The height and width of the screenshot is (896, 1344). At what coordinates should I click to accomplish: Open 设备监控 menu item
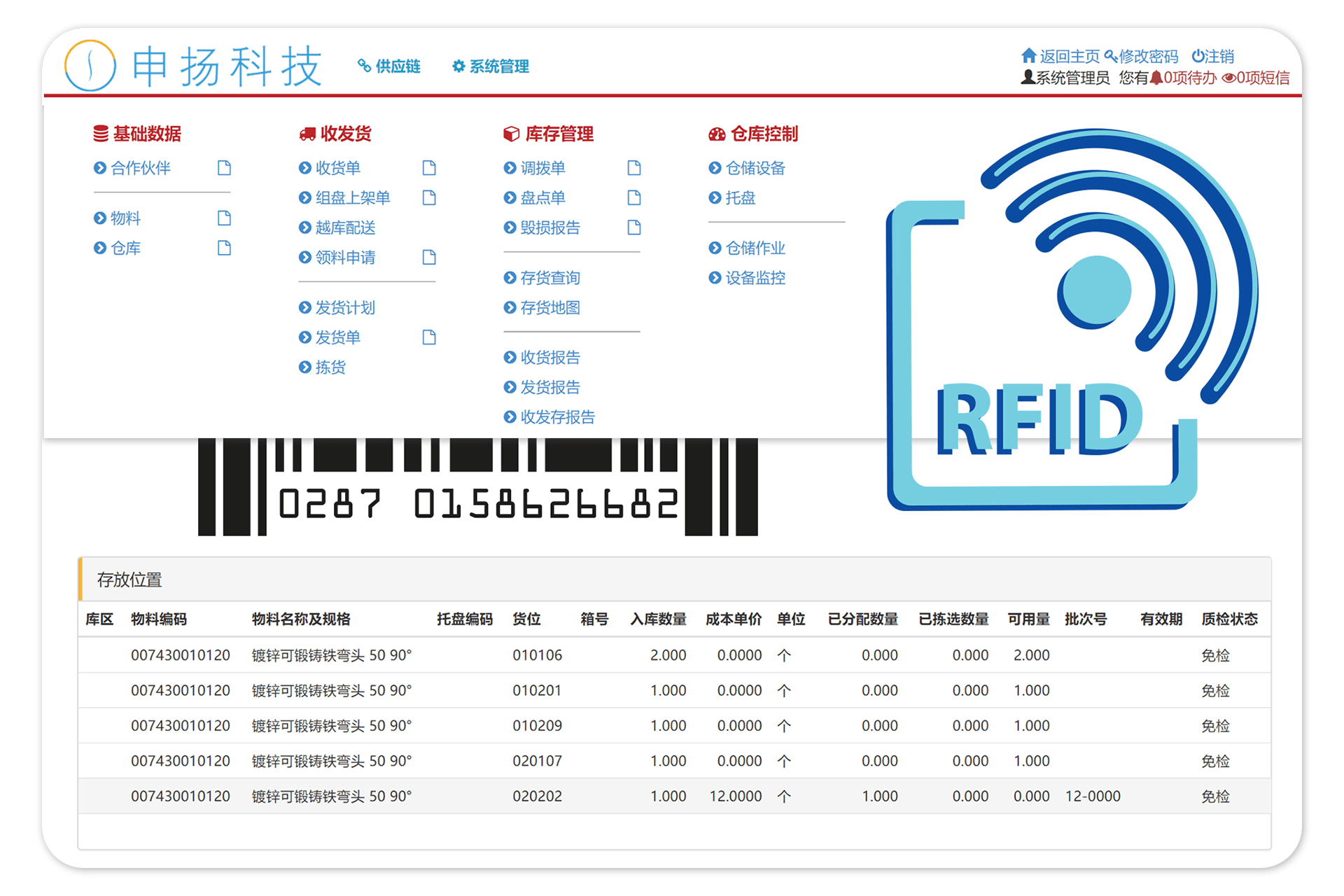(x=748, y=278)
